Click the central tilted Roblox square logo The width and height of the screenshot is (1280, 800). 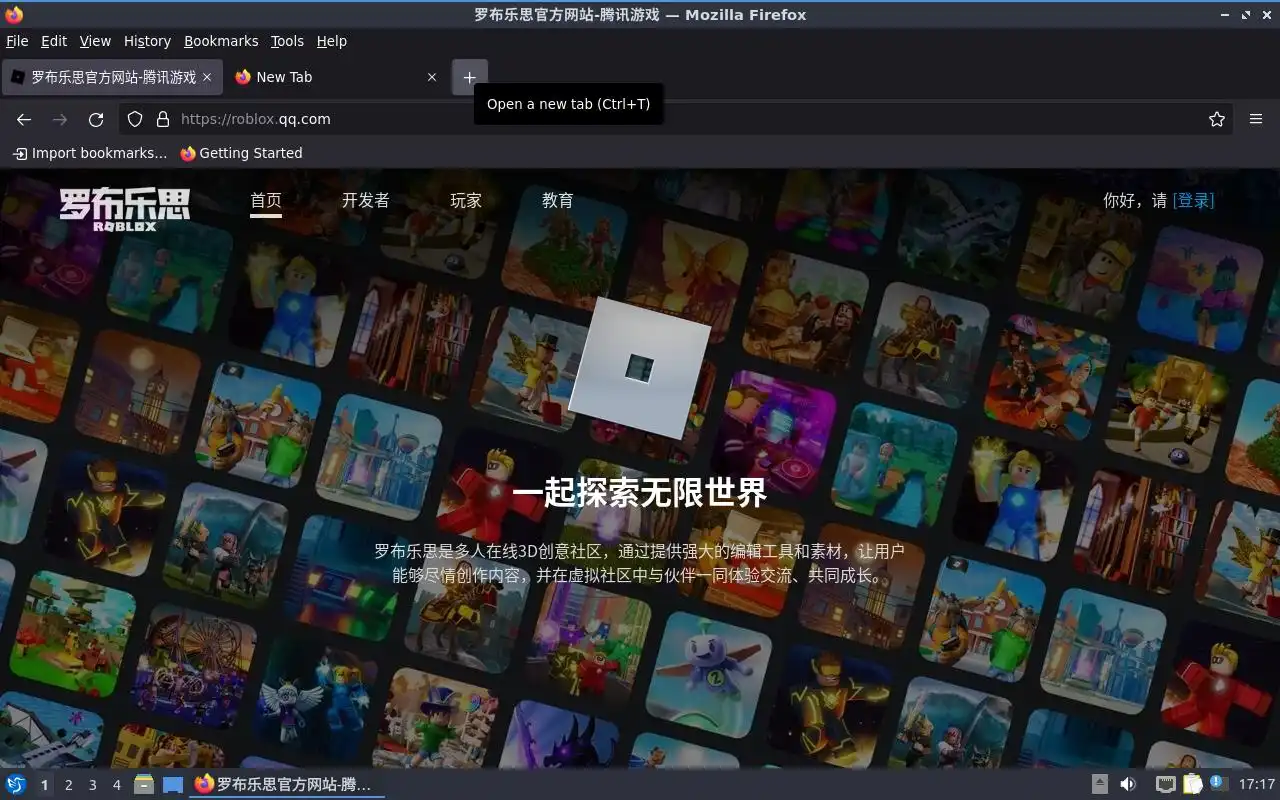click(640, 367)
